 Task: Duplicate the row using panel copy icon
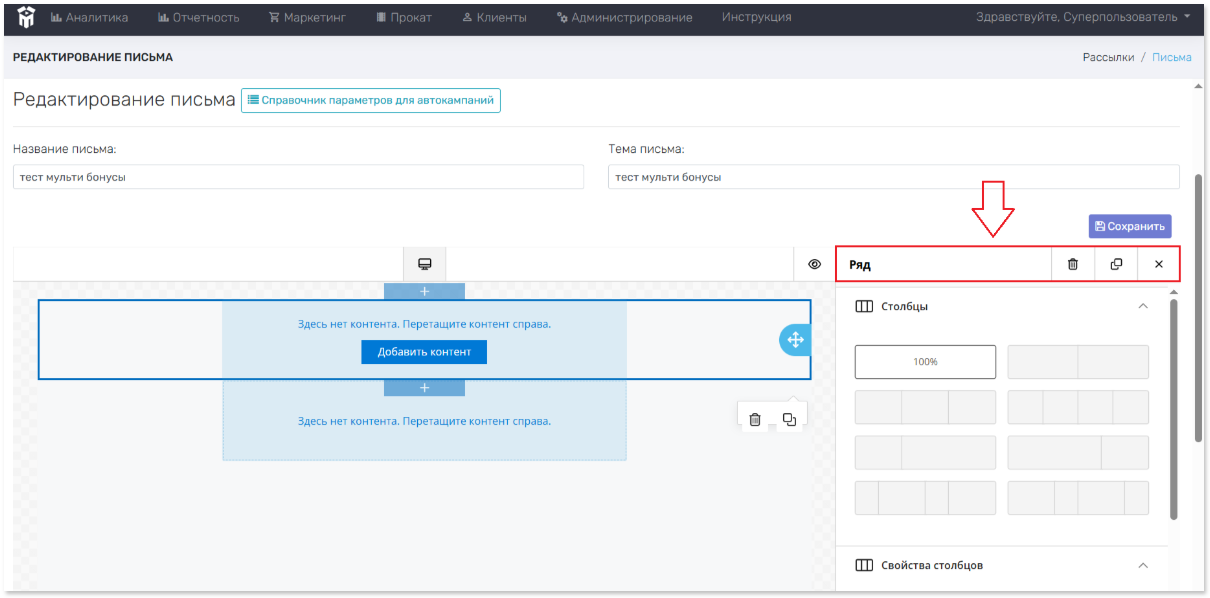(x=1116, y=264)
